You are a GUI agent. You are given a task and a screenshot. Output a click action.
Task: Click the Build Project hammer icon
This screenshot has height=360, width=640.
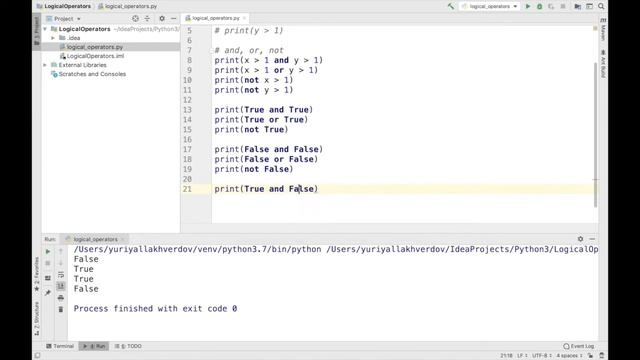point(451,6)
